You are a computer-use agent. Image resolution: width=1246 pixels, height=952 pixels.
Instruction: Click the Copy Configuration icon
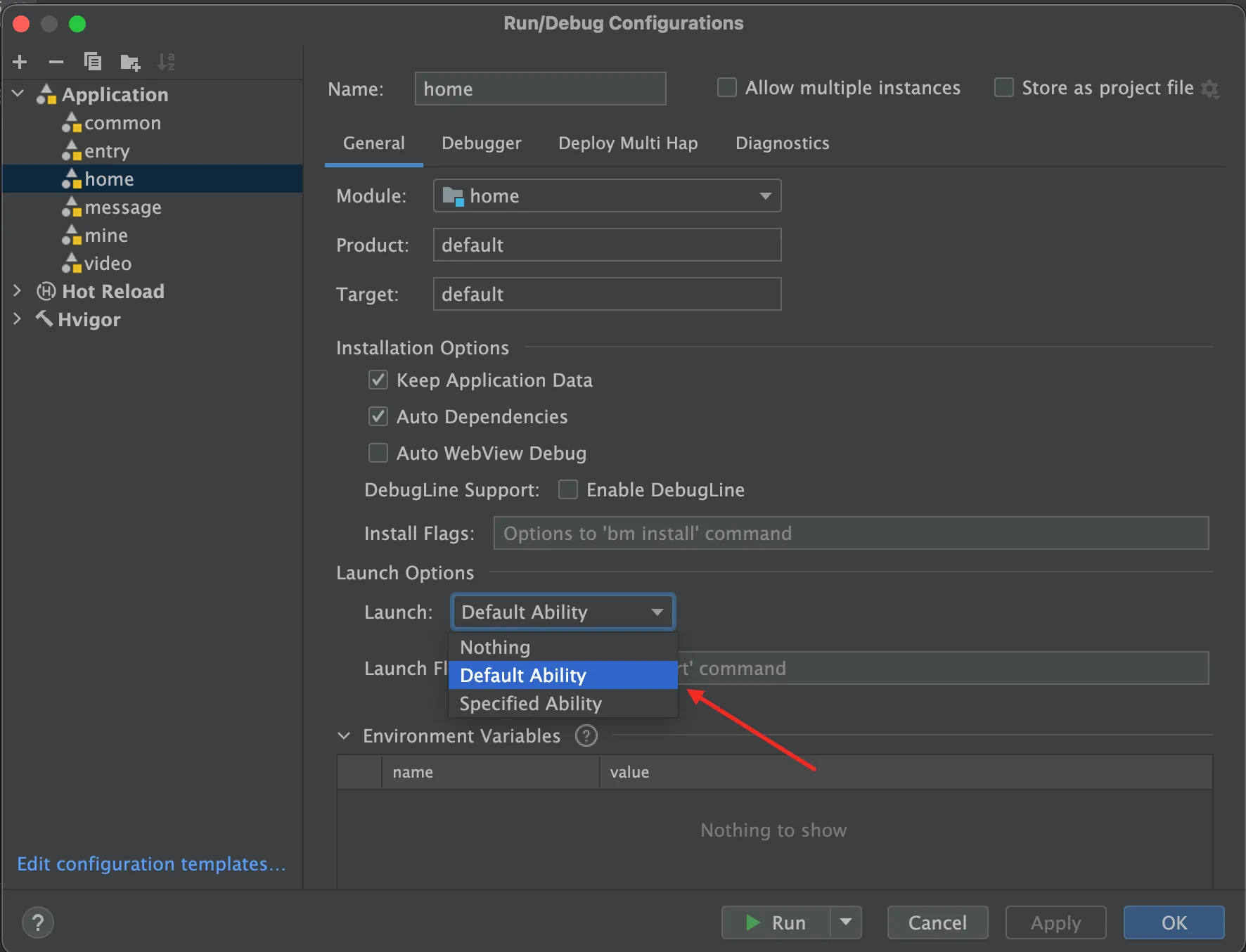click(93, 62)
